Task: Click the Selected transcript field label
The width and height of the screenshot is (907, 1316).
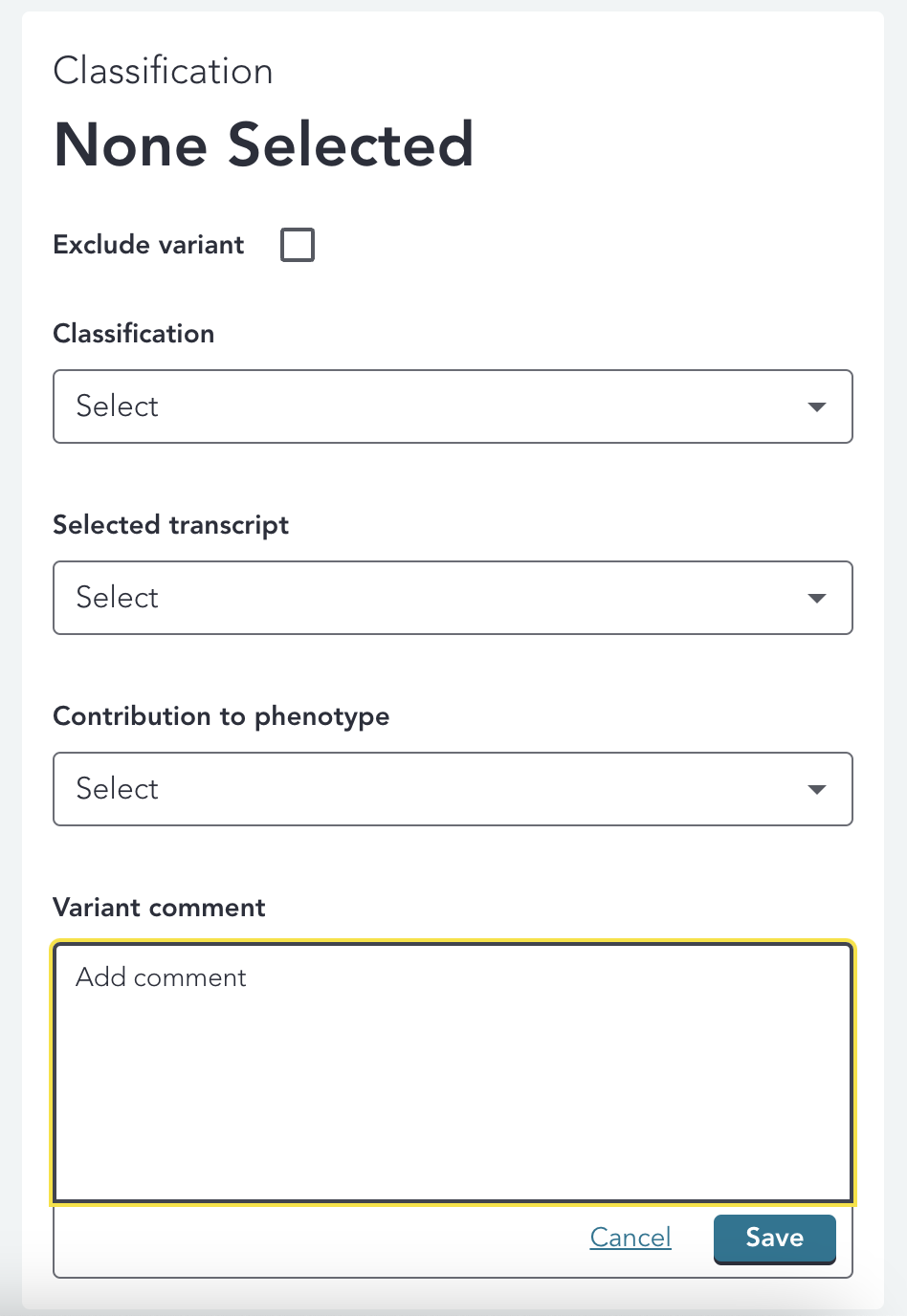Action: click(171, 525)
